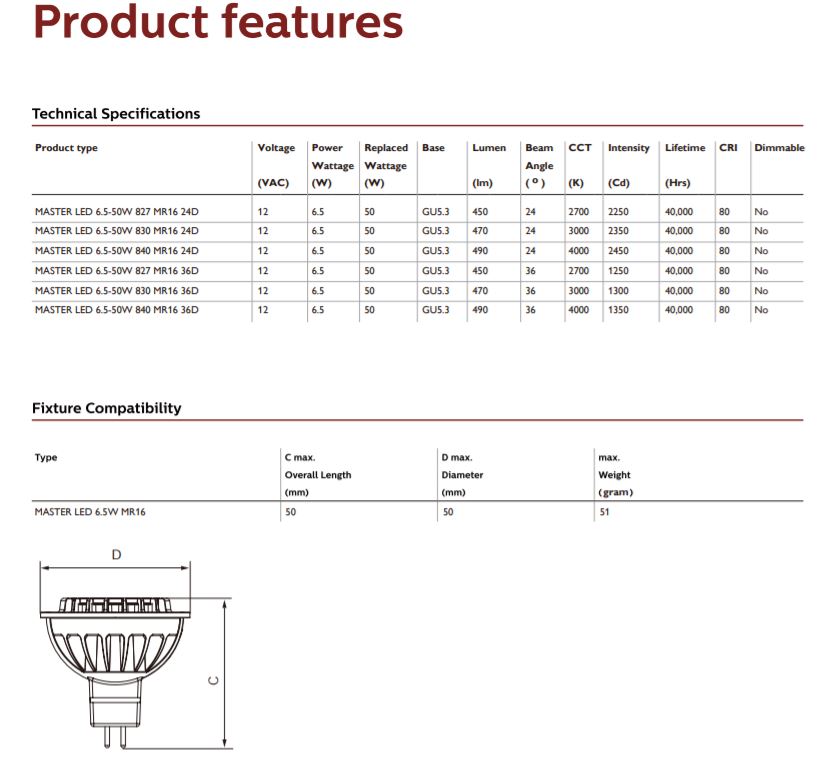Click 'No' dimmable value in 830 24D row
Image resolution: width=824 pixels, height=758 pixels.
(761, 231)
